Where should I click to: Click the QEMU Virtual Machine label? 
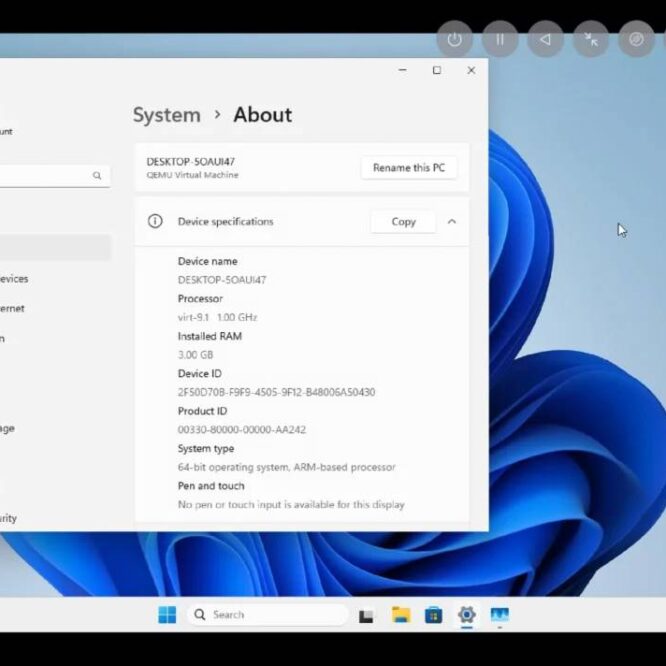coord(192,175)
